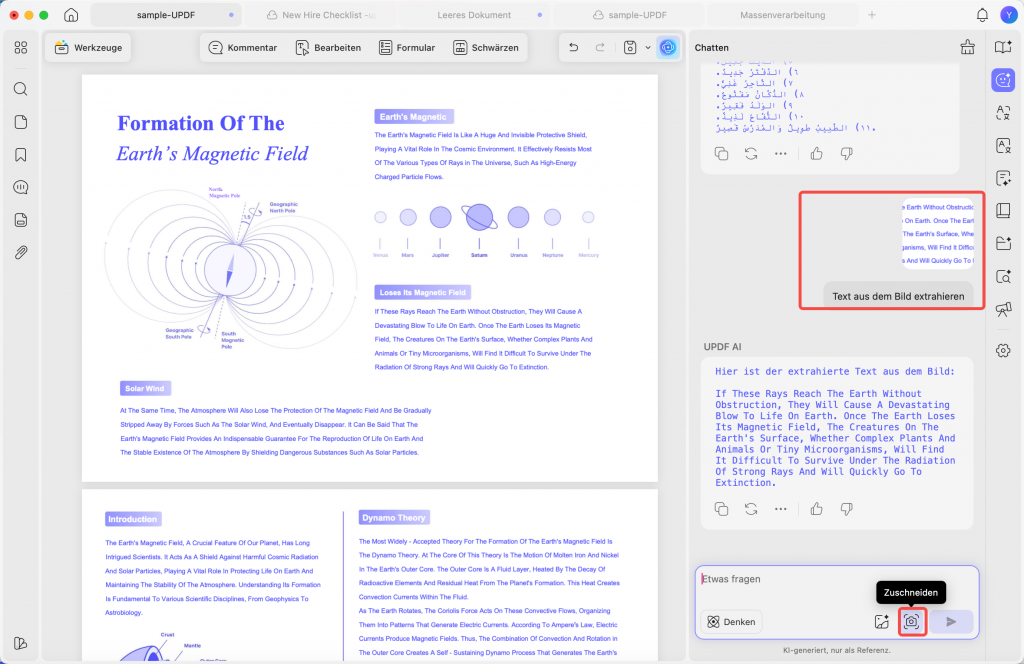Open the form fields panel icon
The height and width of the screenshot is (664, 1024).
(x=21, y=220)
